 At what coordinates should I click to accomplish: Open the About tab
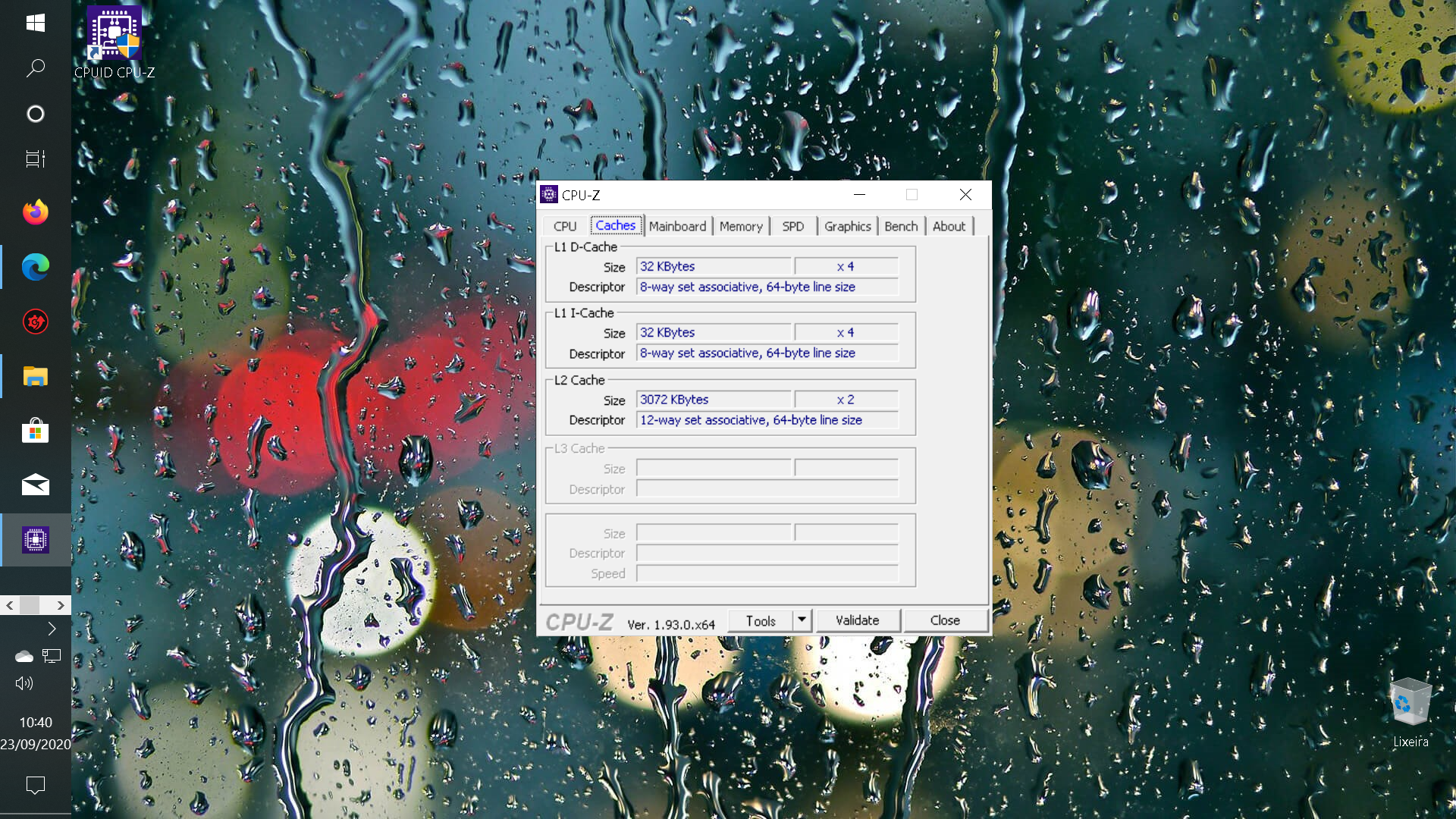pyautogui.click(x=949, y=226)
